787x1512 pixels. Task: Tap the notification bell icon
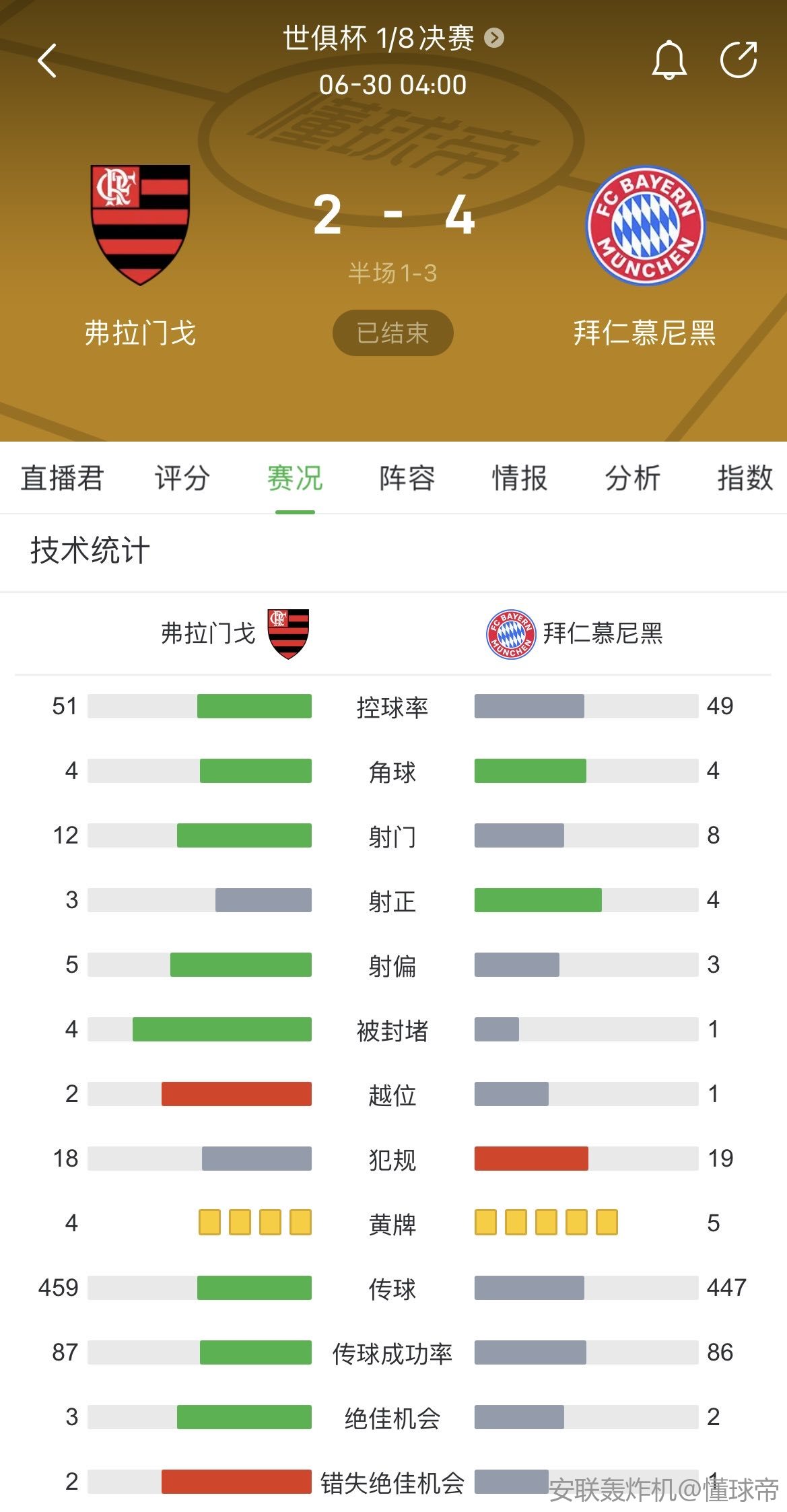click(x=669, y=61)
